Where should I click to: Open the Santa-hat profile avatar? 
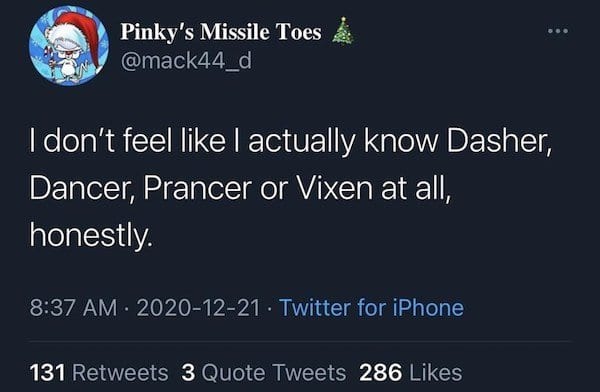pyautogui.click(x=69, y=46)
